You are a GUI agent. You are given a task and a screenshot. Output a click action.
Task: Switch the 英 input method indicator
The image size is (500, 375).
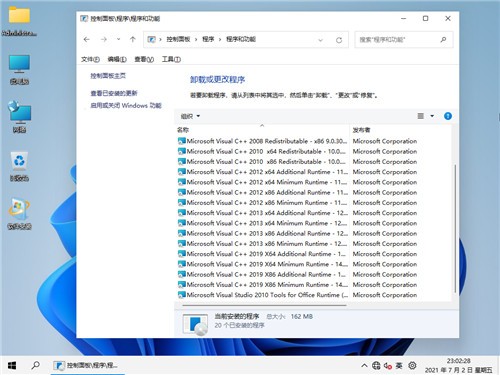[x=399, y=366]
